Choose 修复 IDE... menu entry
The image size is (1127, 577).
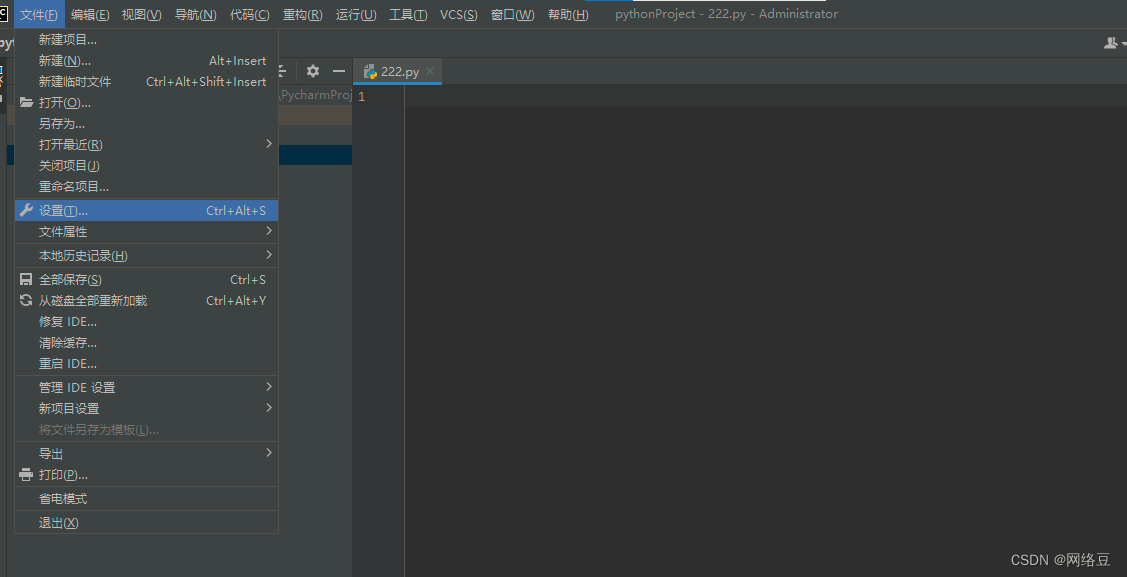click(147, 321)
